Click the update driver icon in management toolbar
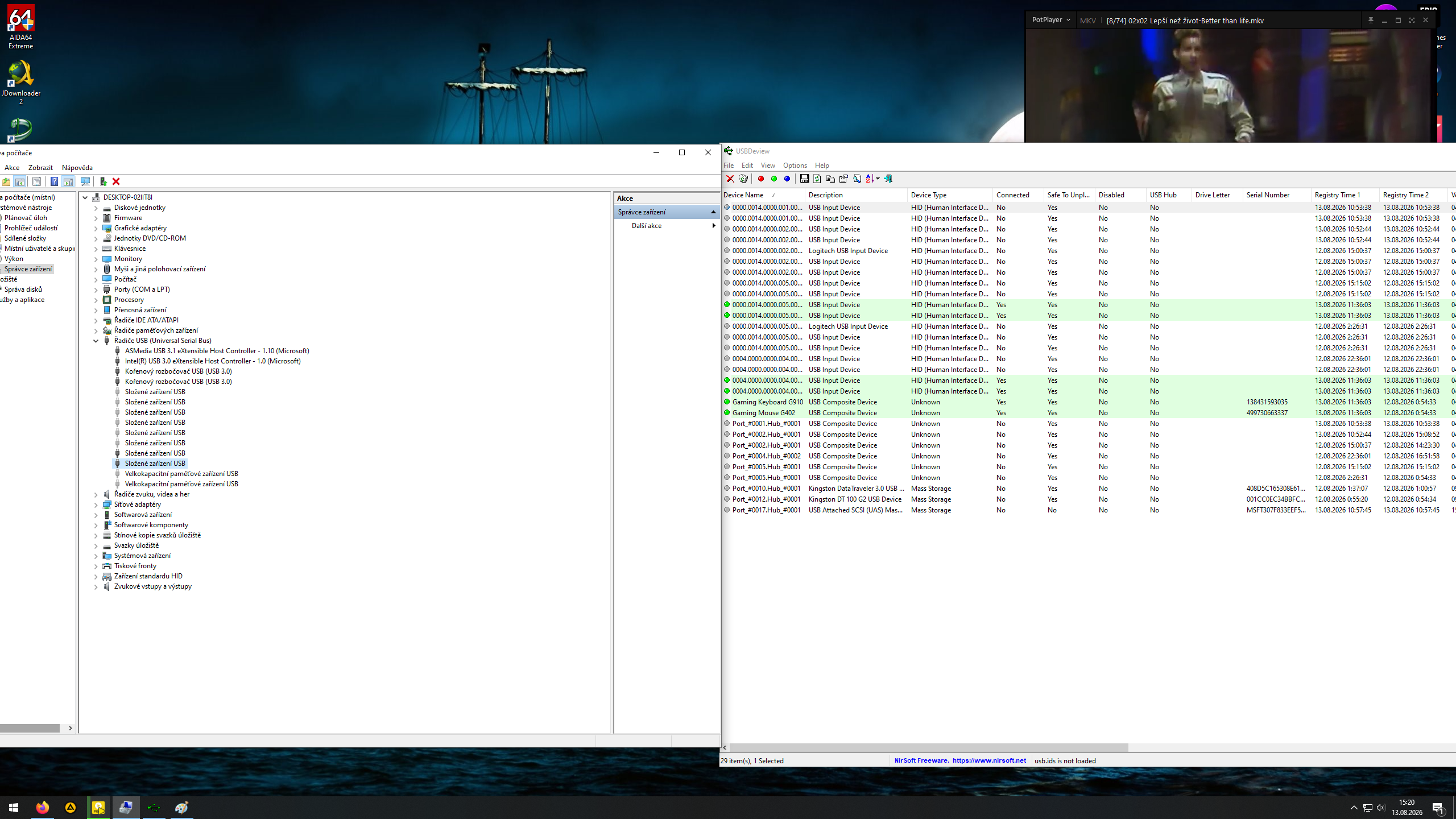Viewport: 1456px width, 819px height. [x=103, y=181]
